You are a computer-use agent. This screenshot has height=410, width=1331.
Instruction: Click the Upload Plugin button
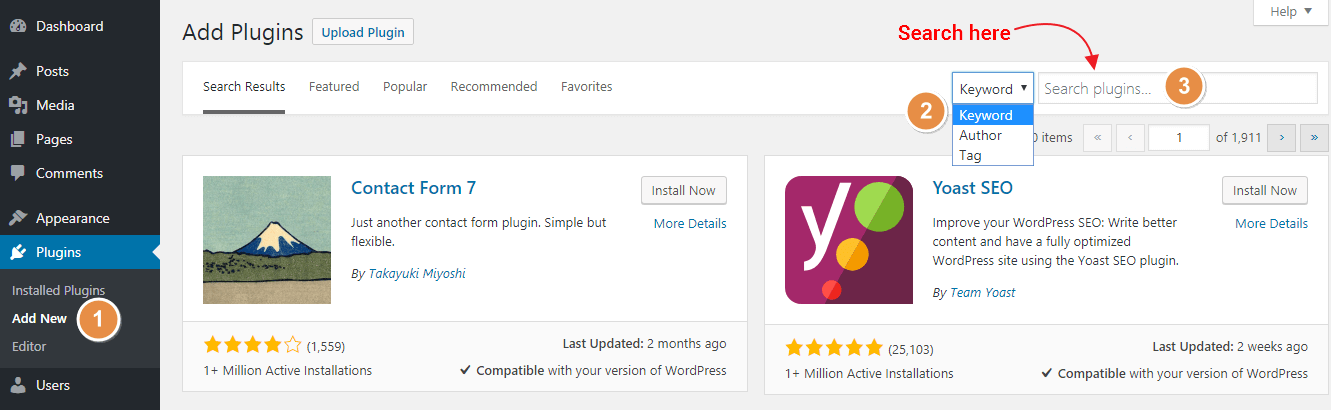tap(363, 32)
